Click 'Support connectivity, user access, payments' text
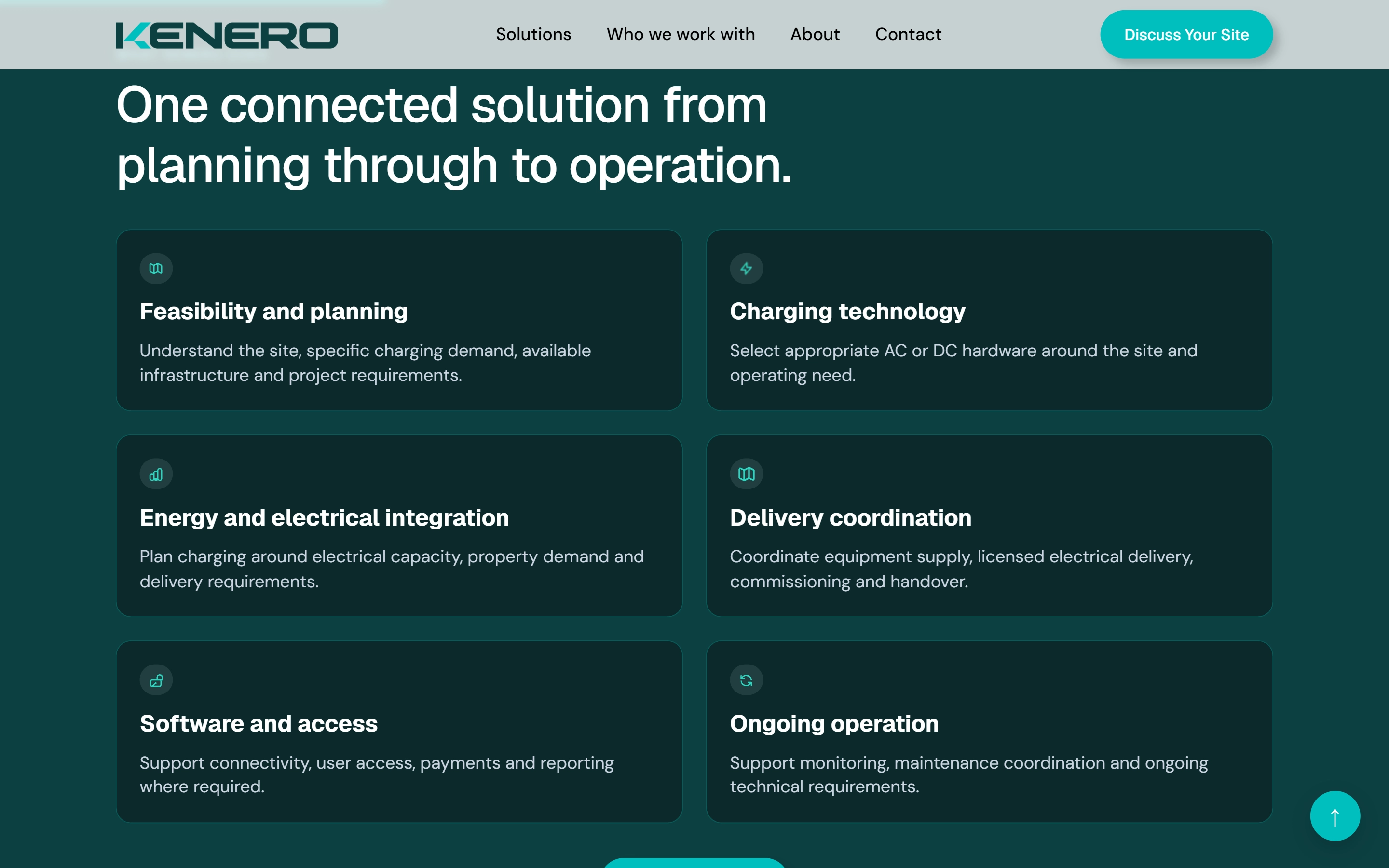 (320, 762)
